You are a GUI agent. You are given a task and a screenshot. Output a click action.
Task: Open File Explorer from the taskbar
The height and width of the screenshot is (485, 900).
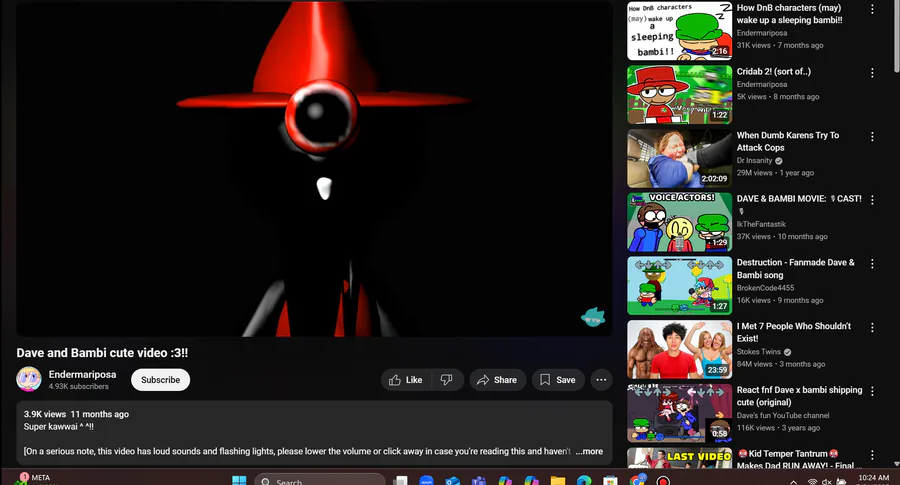click(557, 481)
